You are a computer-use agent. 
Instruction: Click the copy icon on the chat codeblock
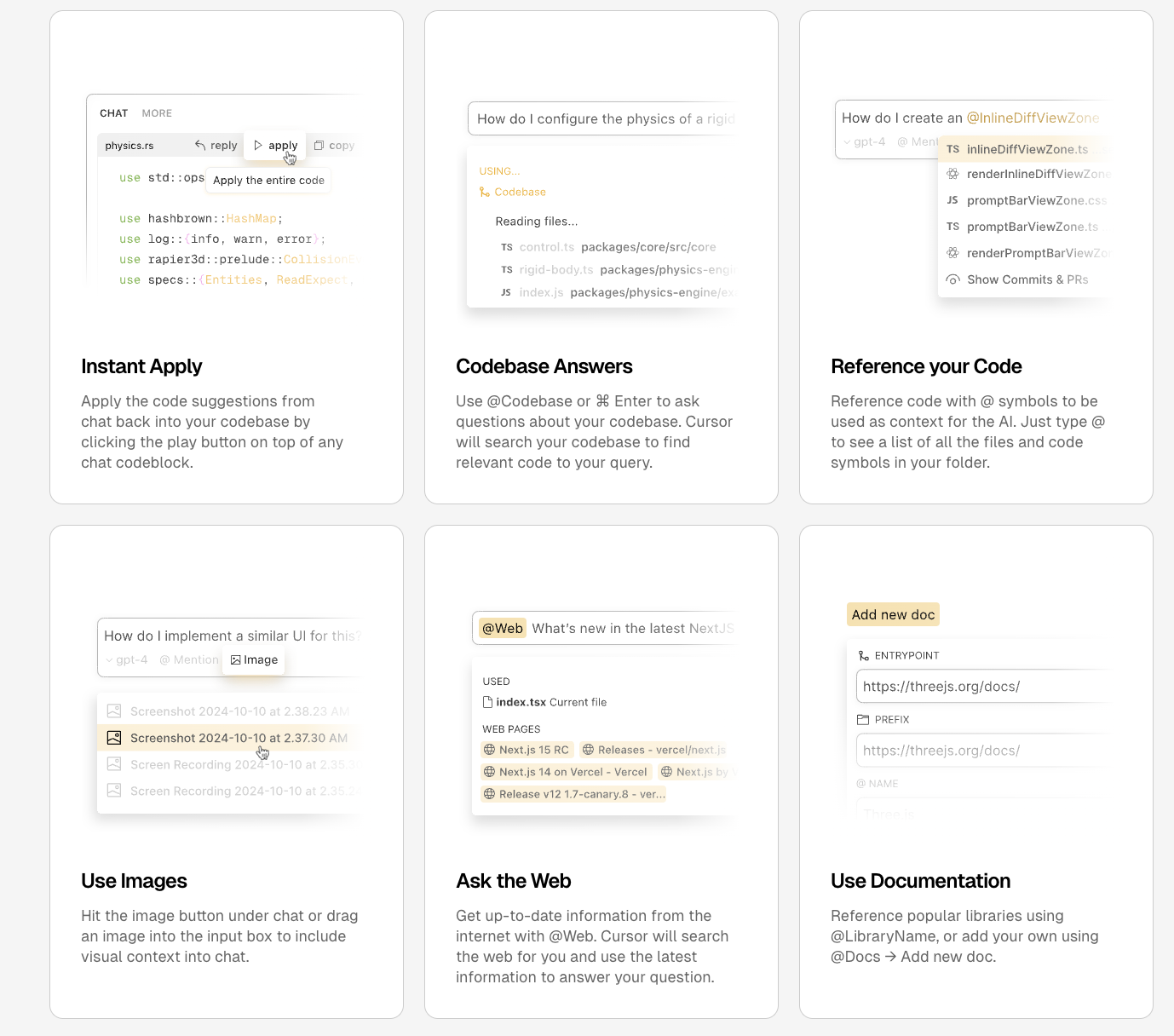317,145
